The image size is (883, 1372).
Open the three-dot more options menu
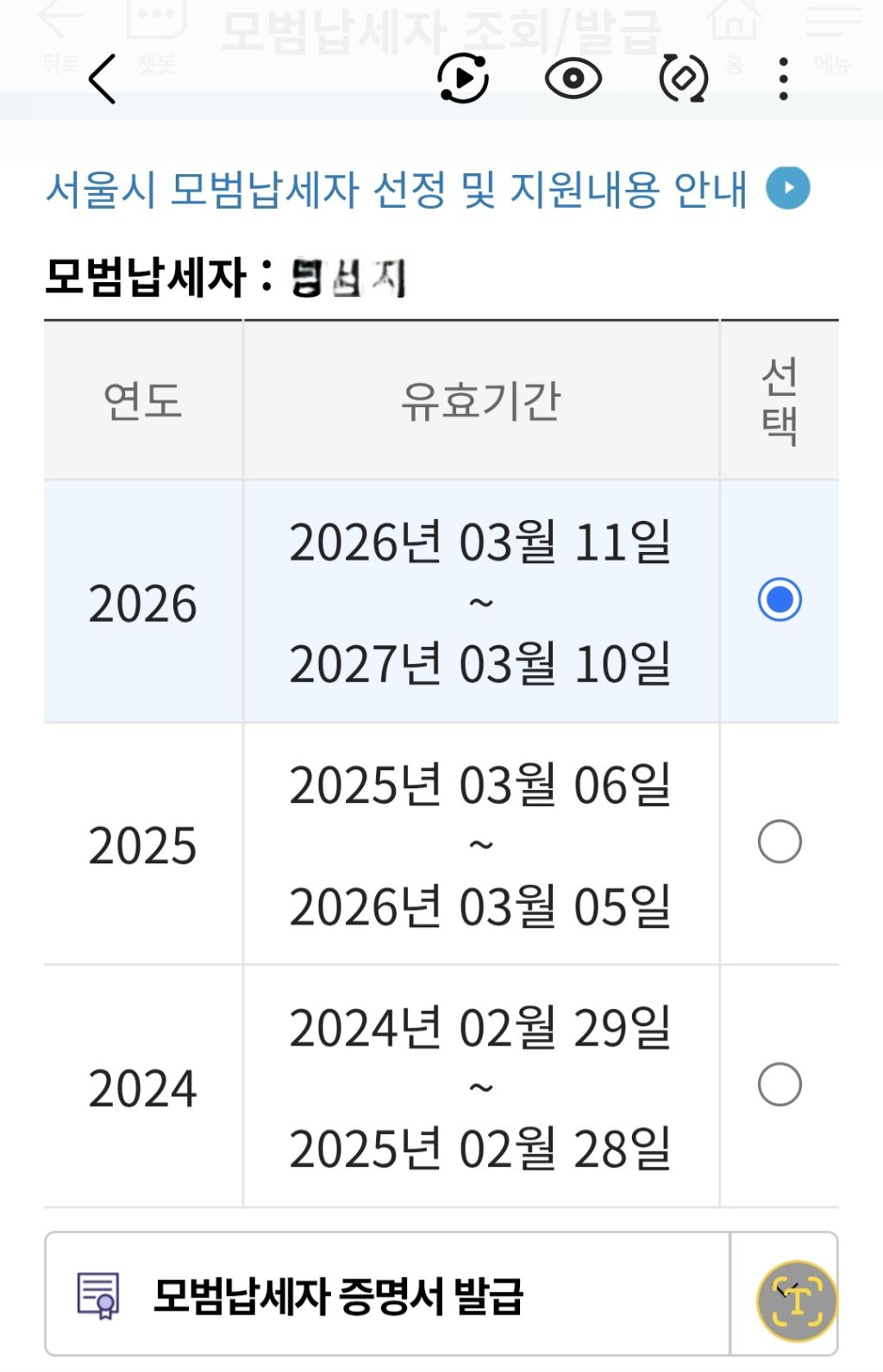pos(783,79)
